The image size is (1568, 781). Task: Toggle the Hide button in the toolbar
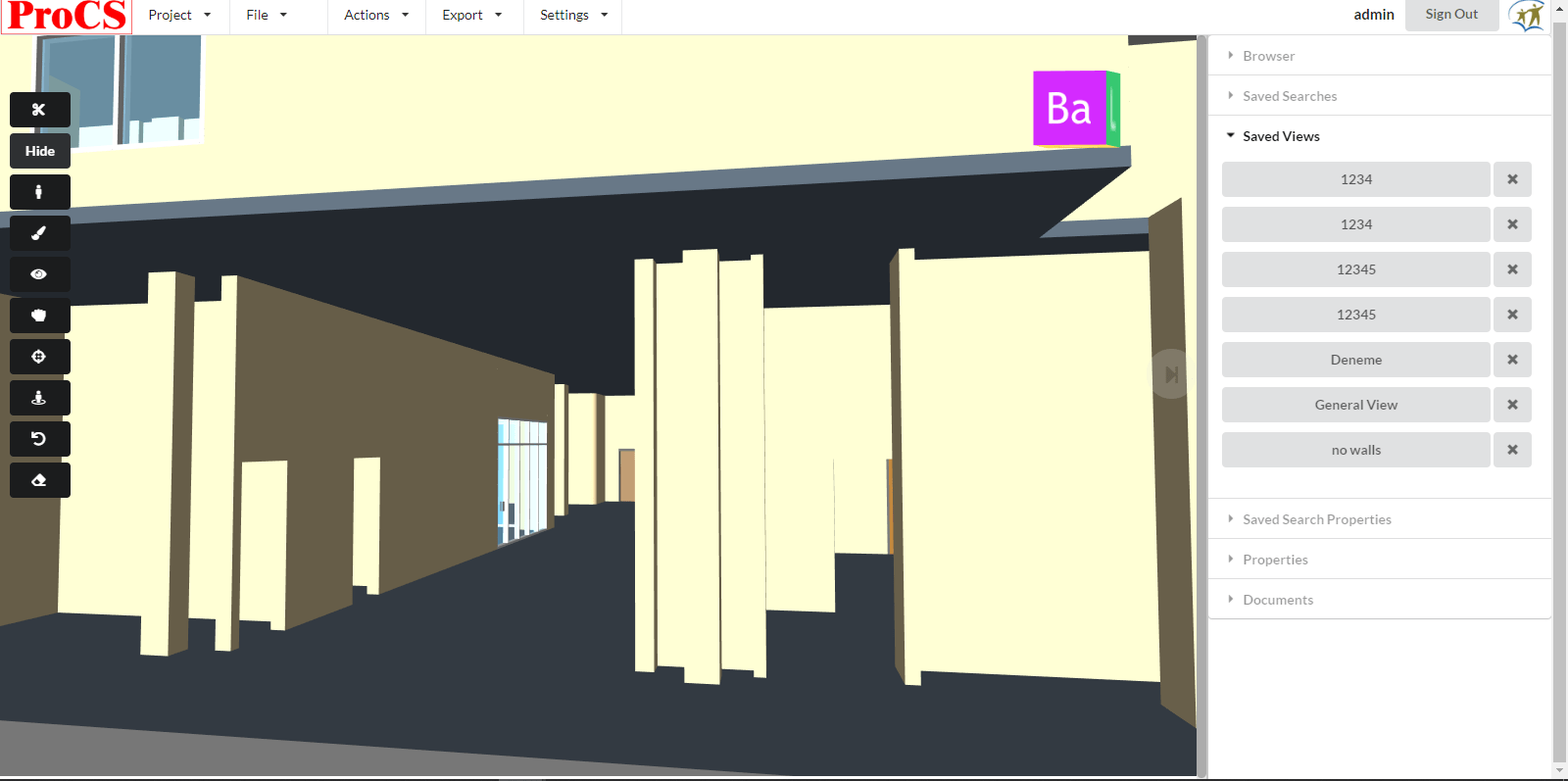(39, 151)
